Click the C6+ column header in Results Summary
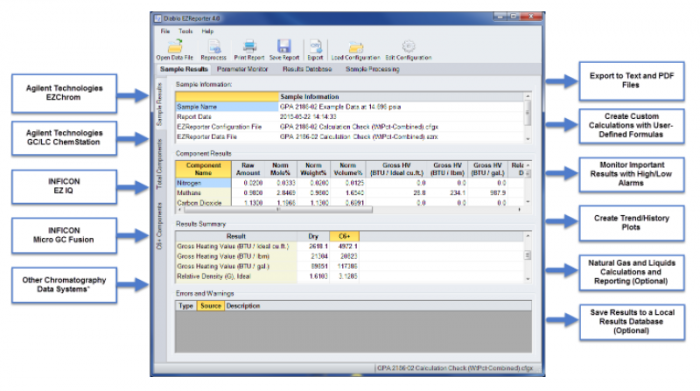 click(x=344, y=236)
